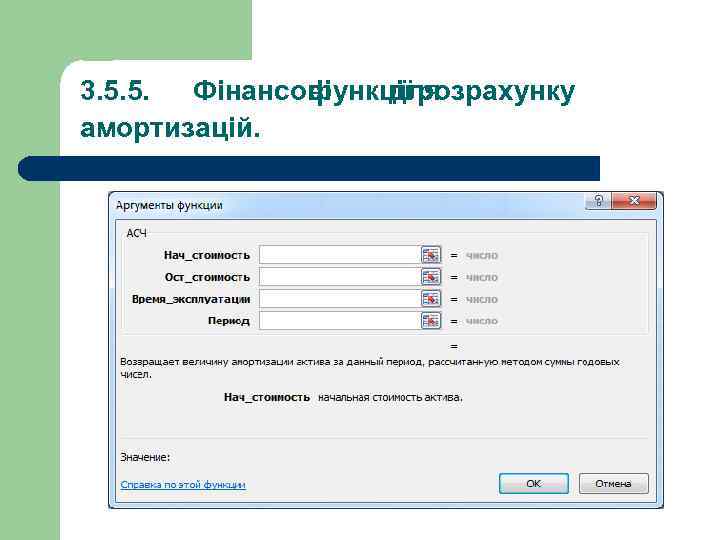
Task: Click the range selector icon for Время_эксплуатации
Action: click(x=431, y=299)
